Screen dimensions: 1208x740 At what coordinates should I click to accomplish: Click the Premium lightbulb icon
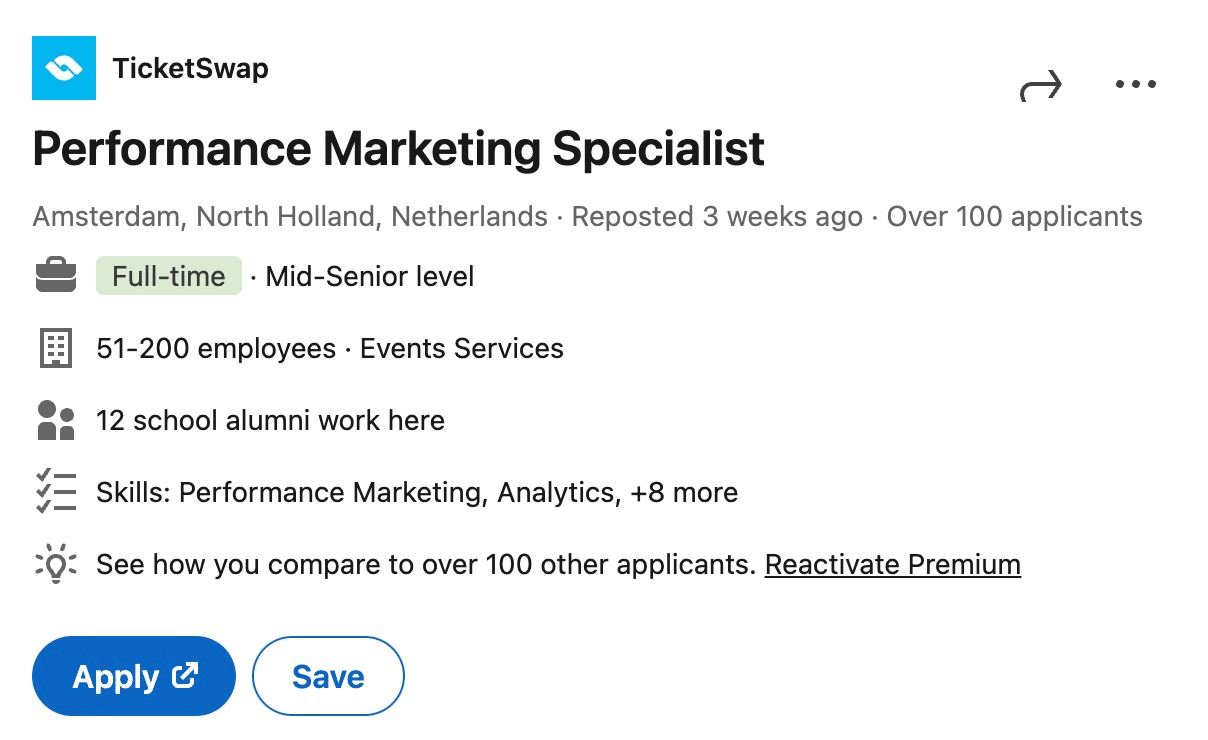click(56, 563)
